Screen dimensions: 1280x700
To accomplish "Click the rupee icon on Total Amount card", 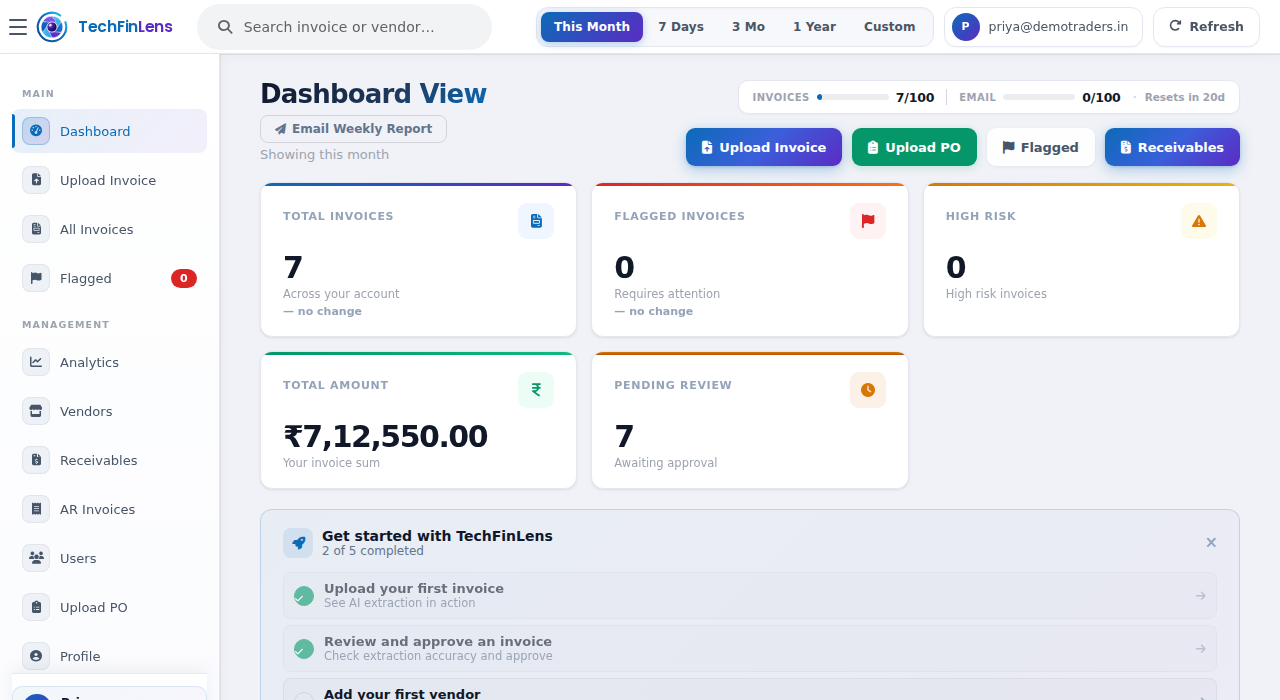I will [x=536, y=390].
